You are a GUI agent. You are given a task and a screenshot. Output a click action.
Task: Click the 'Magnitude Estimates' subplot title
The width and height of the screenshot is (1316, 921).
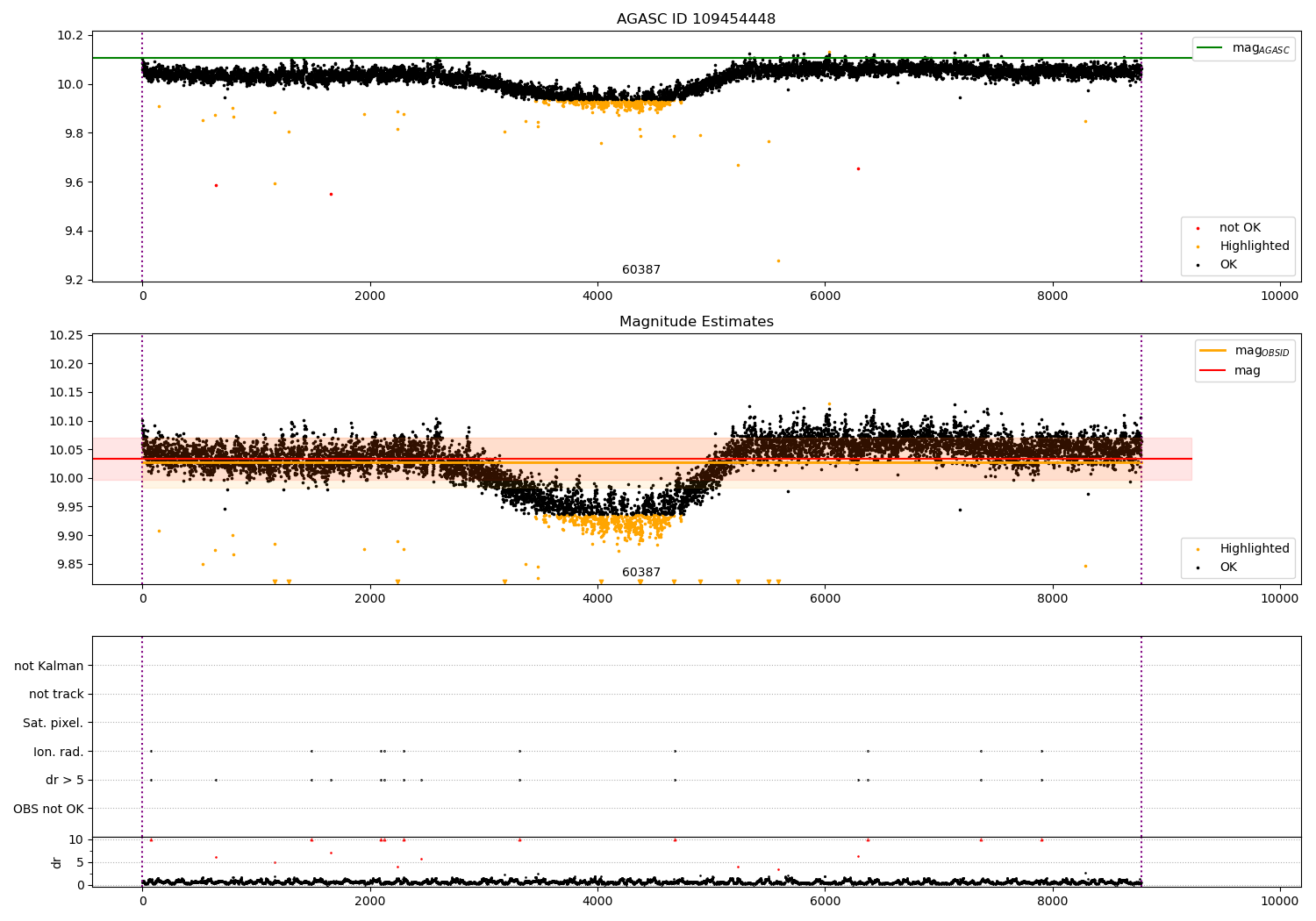[x=697, y=322]
